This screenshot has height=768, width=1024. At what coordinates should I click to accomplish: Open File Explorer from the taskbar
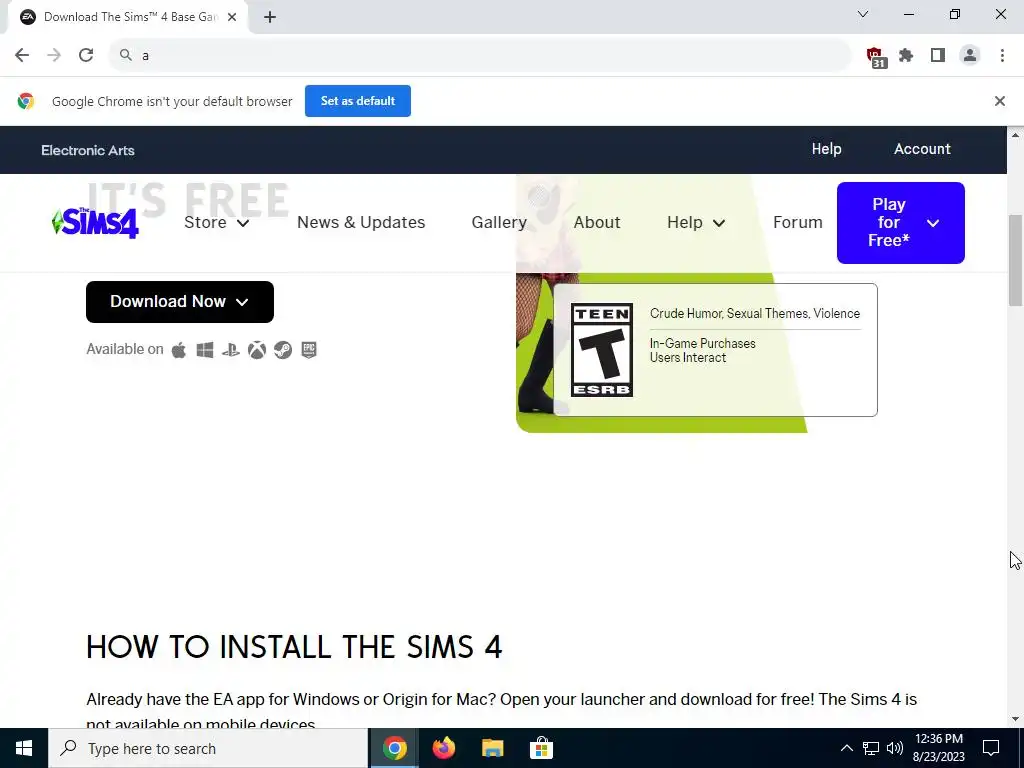coord(492,748)
